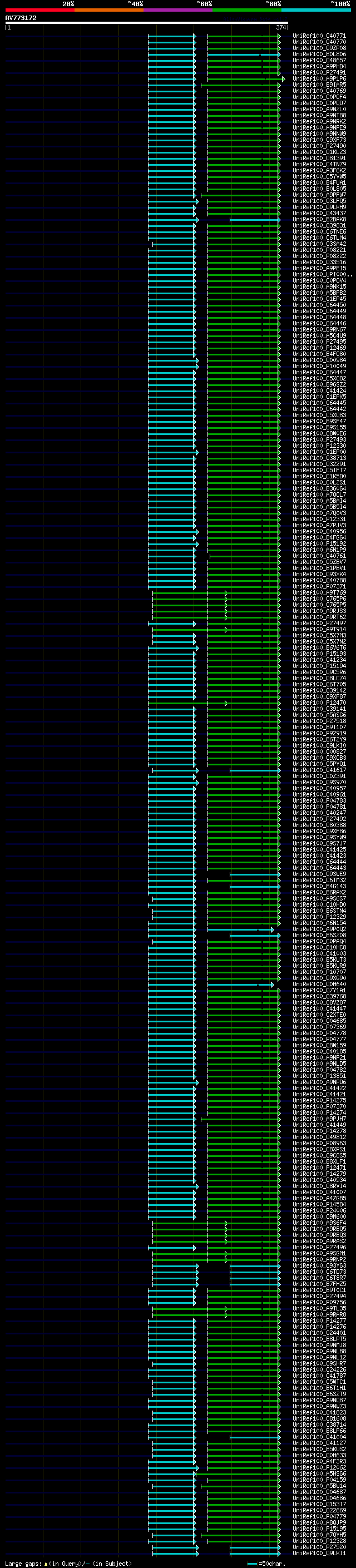The height and width of the screenshot is (1568, 356).
Task: Click hit label UniRef100_B4FUA1
Action: [x=319, y=182]
